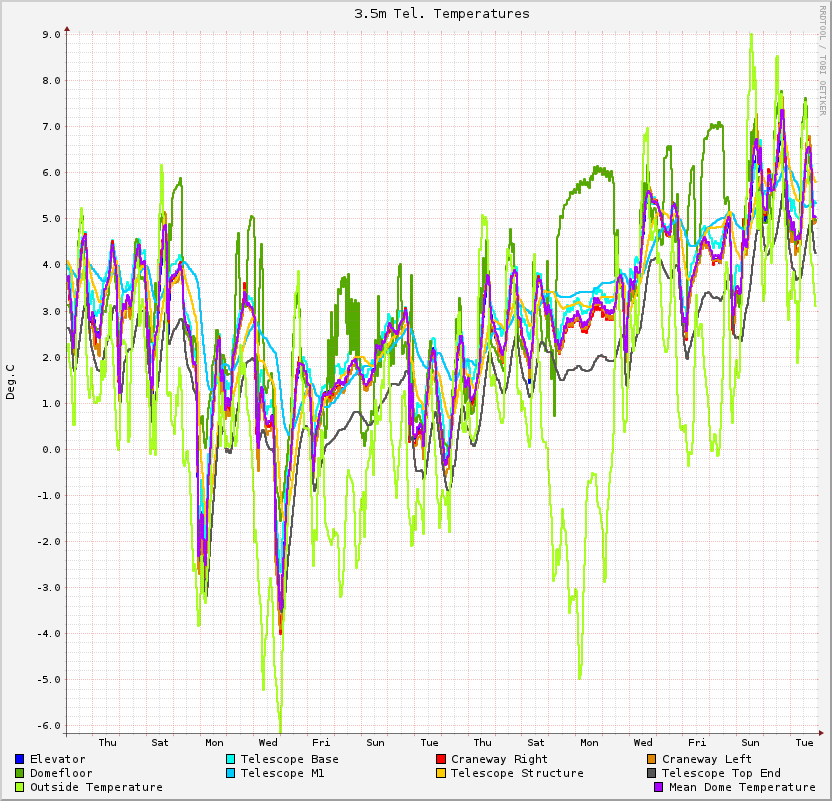The height and width of the screenshot is (801, 832).
Task: Select the -6.0 y-axis tick label
Action: 49,725
